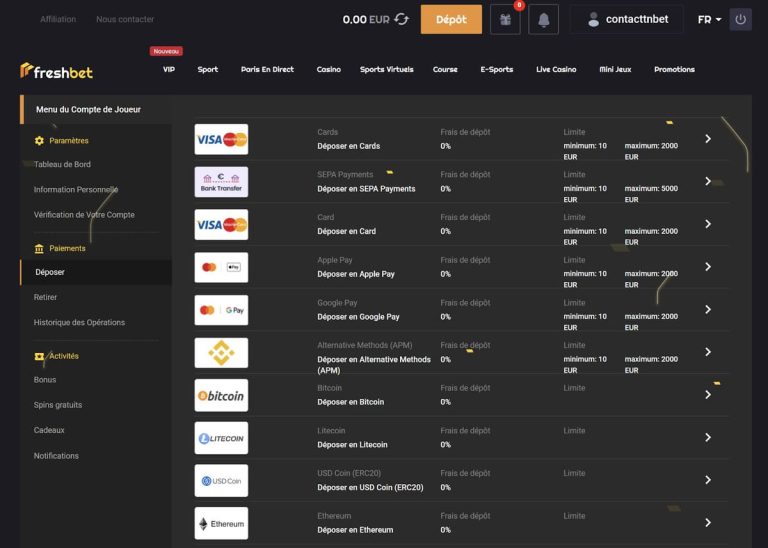Expand the Cards deposit row chevron
This screenshot has width=768, height=548.
coord(708,139)
